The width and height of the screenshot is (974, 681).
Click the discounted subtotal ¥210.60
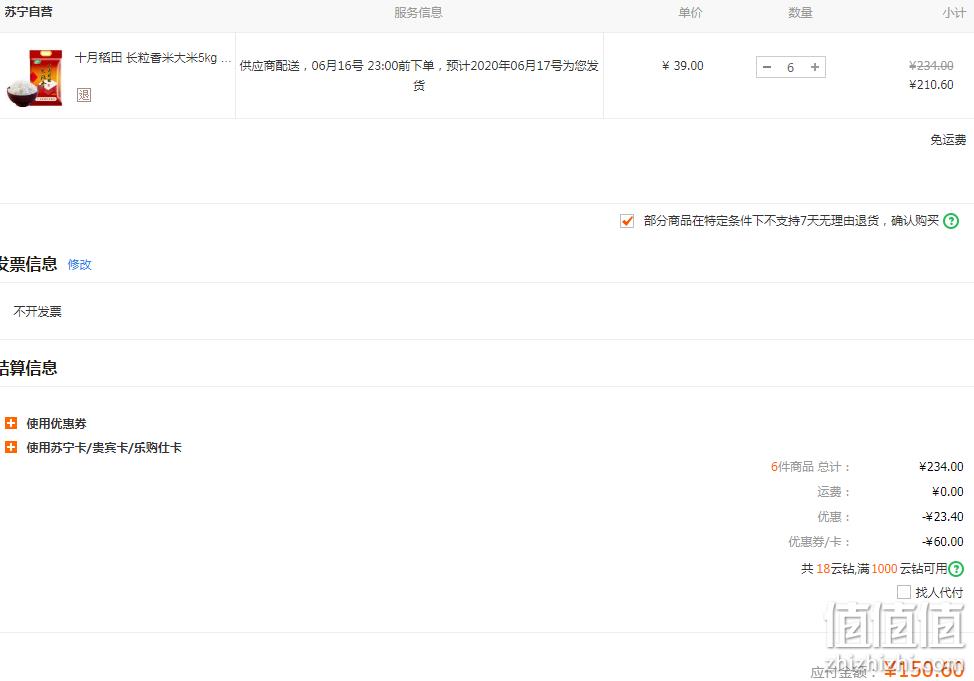click(931, 85)
